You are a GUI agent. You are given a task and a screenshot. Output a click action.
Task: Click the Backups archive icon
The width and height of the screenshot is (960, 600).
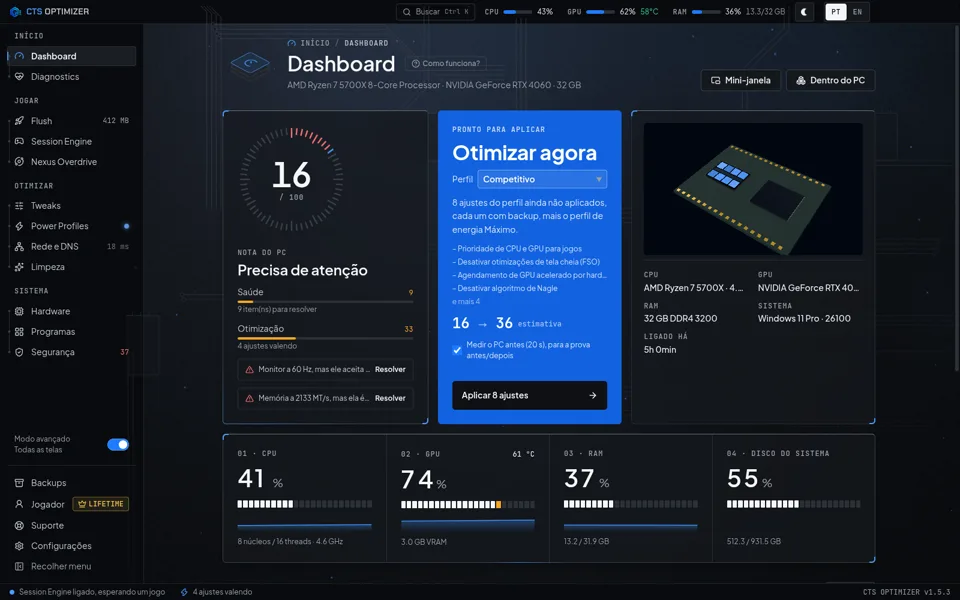tap(19, 483)
